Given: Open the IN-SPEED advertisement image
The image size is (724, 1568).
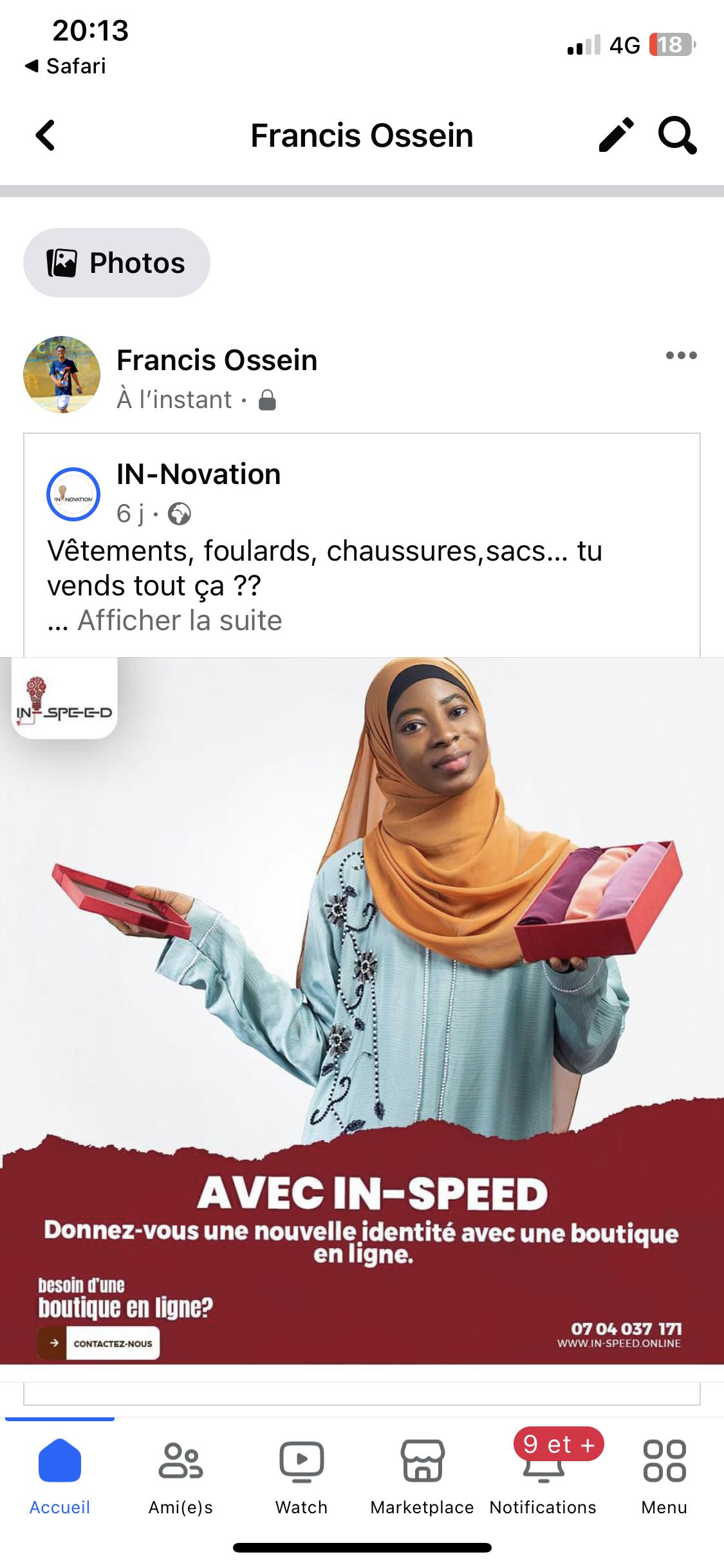Looking at the screenshot, I should coord(362,1011).
